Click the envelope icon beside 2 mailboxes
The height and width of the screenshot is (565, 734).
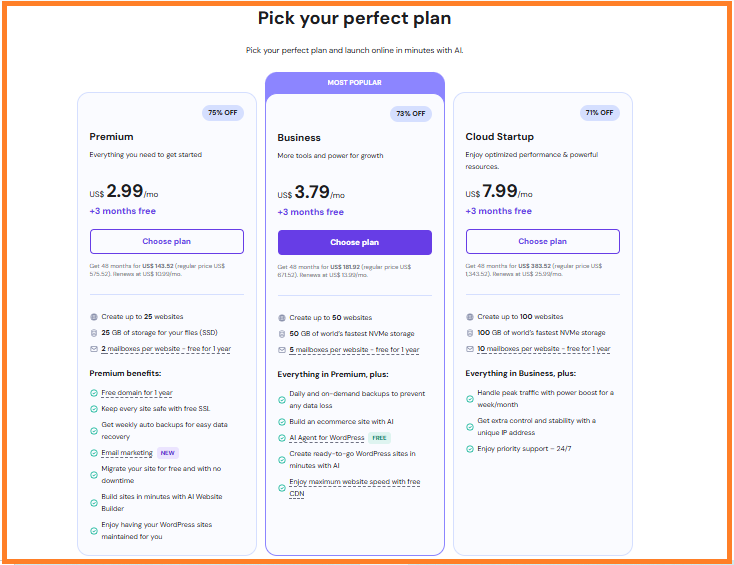coord(94,349)
